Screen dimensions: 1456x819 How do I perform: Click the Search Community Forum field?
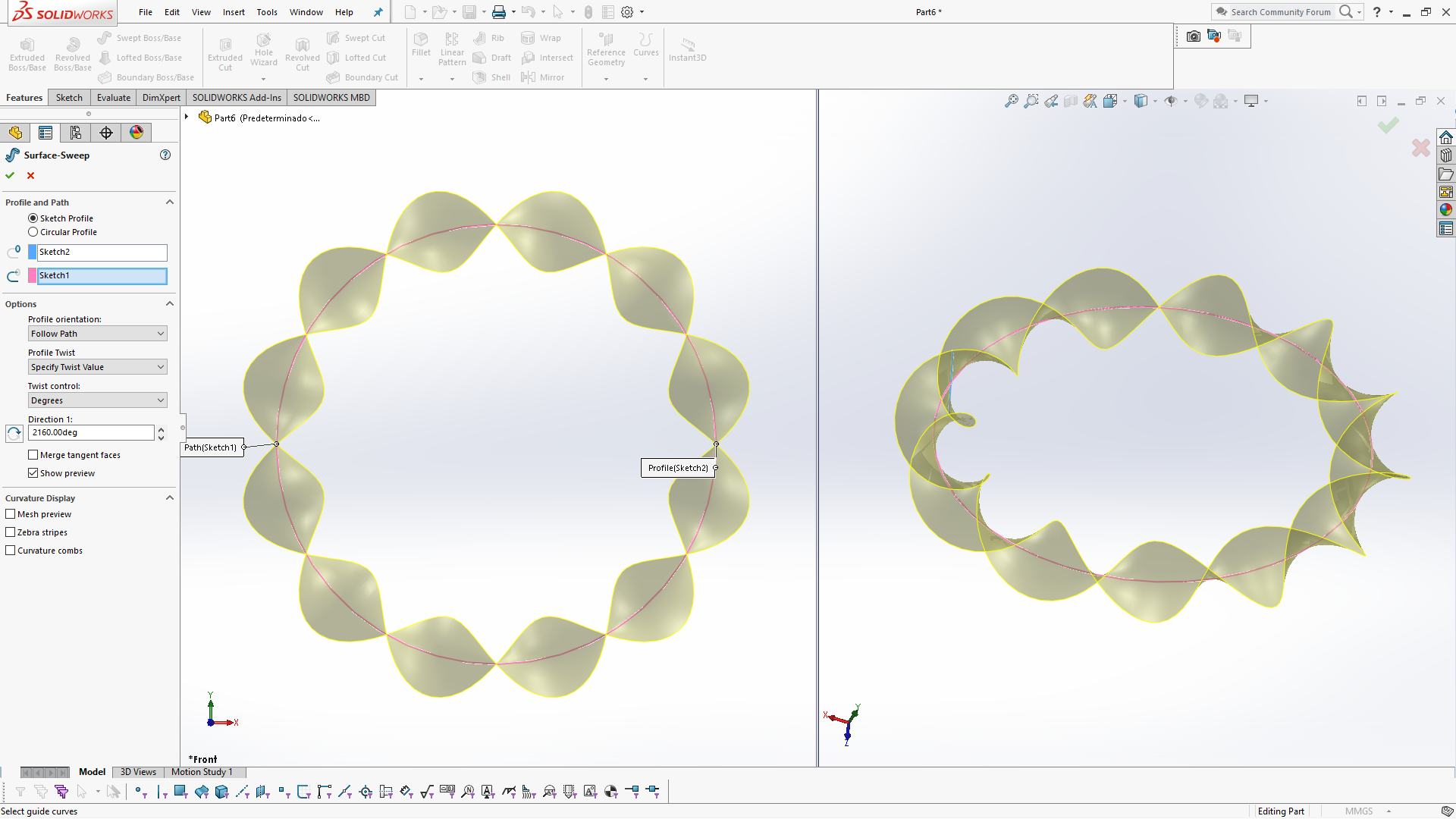[x=1282, y=11]
